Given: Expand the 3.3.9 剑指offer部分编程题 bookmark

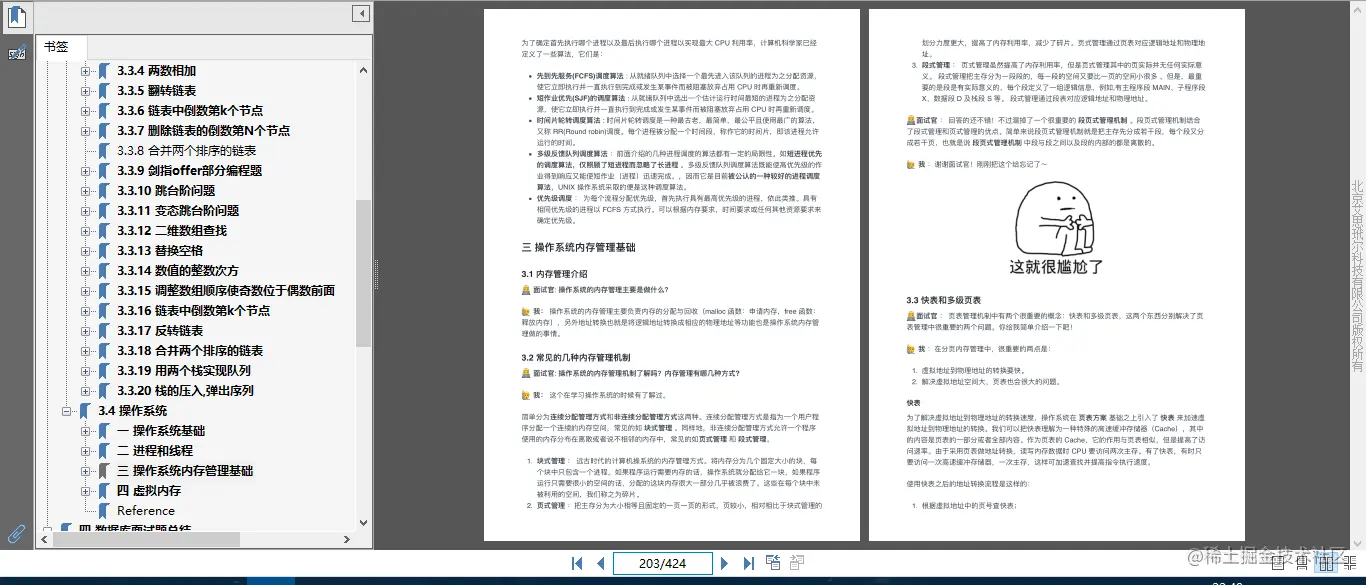Looking at the screenshot, I should pos(85,171).
